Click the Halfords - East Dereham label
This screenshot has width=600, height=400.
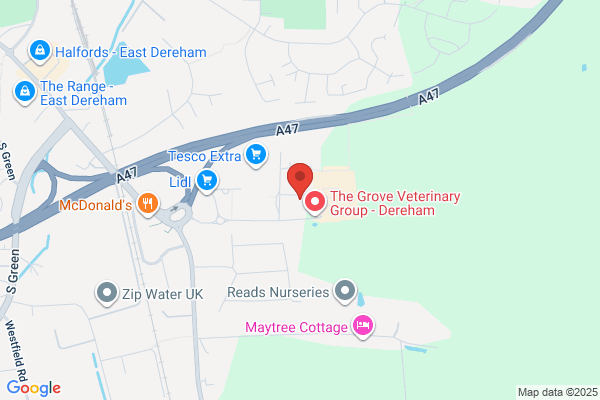[131, 52]
